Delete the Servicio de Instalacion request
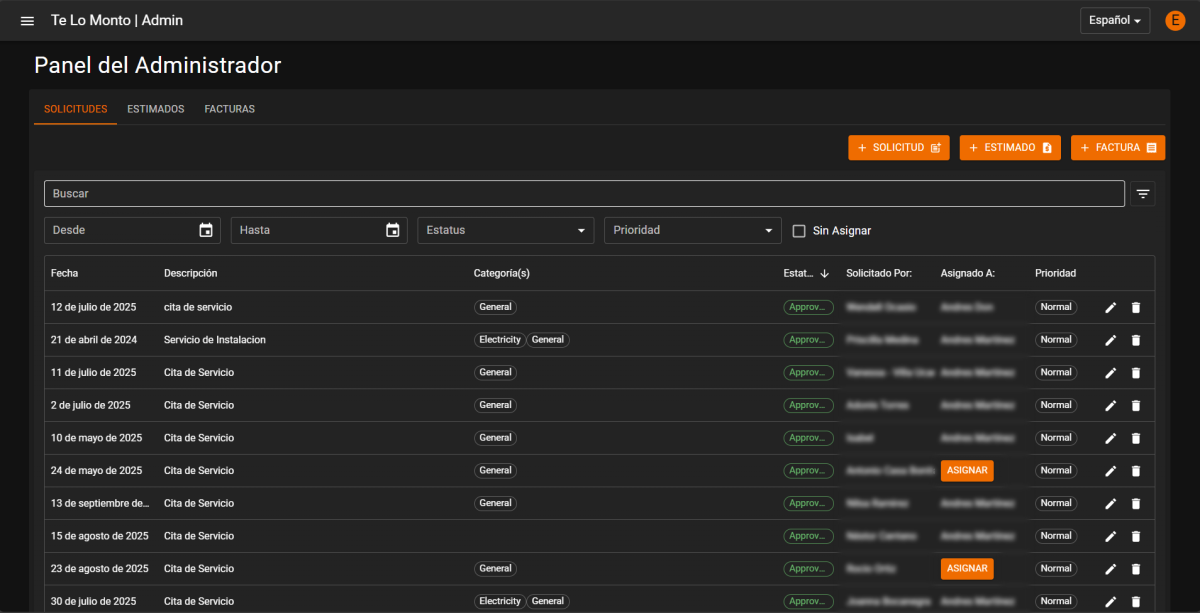This screenshot has width=1200, height=613. point(1135,339)
